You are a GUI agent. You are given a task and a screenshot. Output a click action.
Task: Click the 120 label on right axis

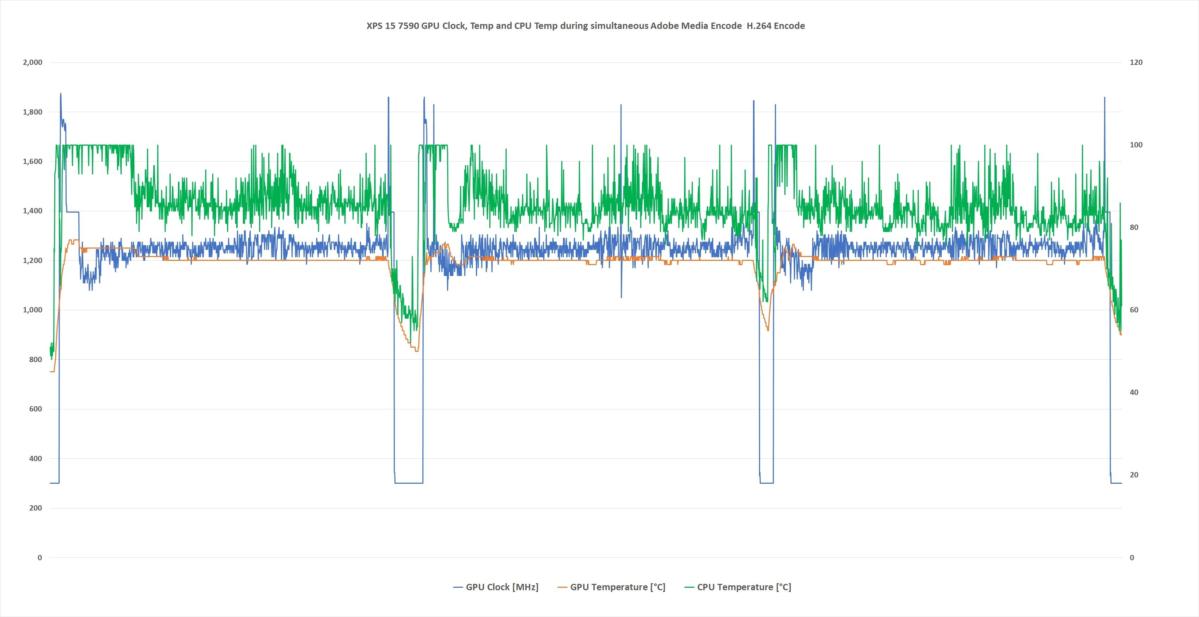pyautogui.click(x=1136, y=62)
